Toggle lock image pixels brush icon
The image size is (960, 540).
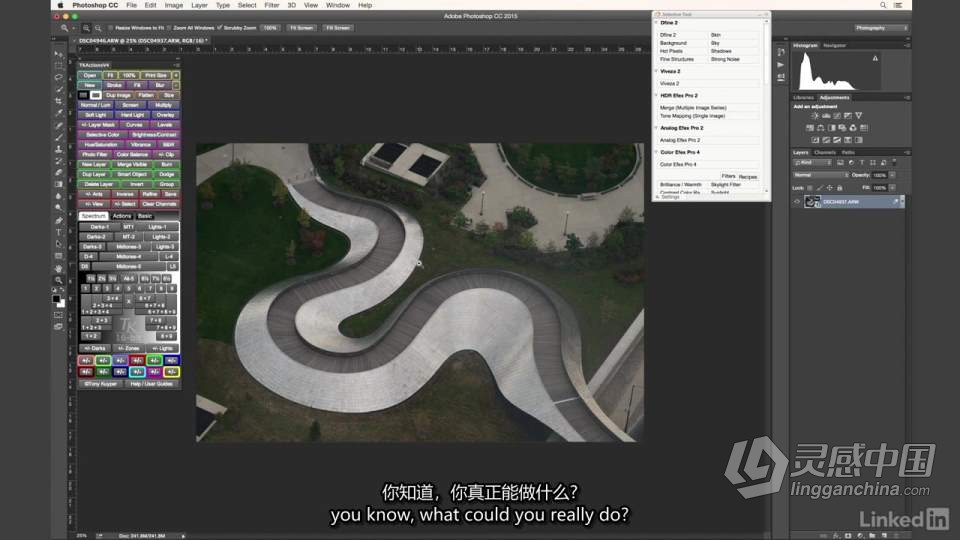pos(820,188)
